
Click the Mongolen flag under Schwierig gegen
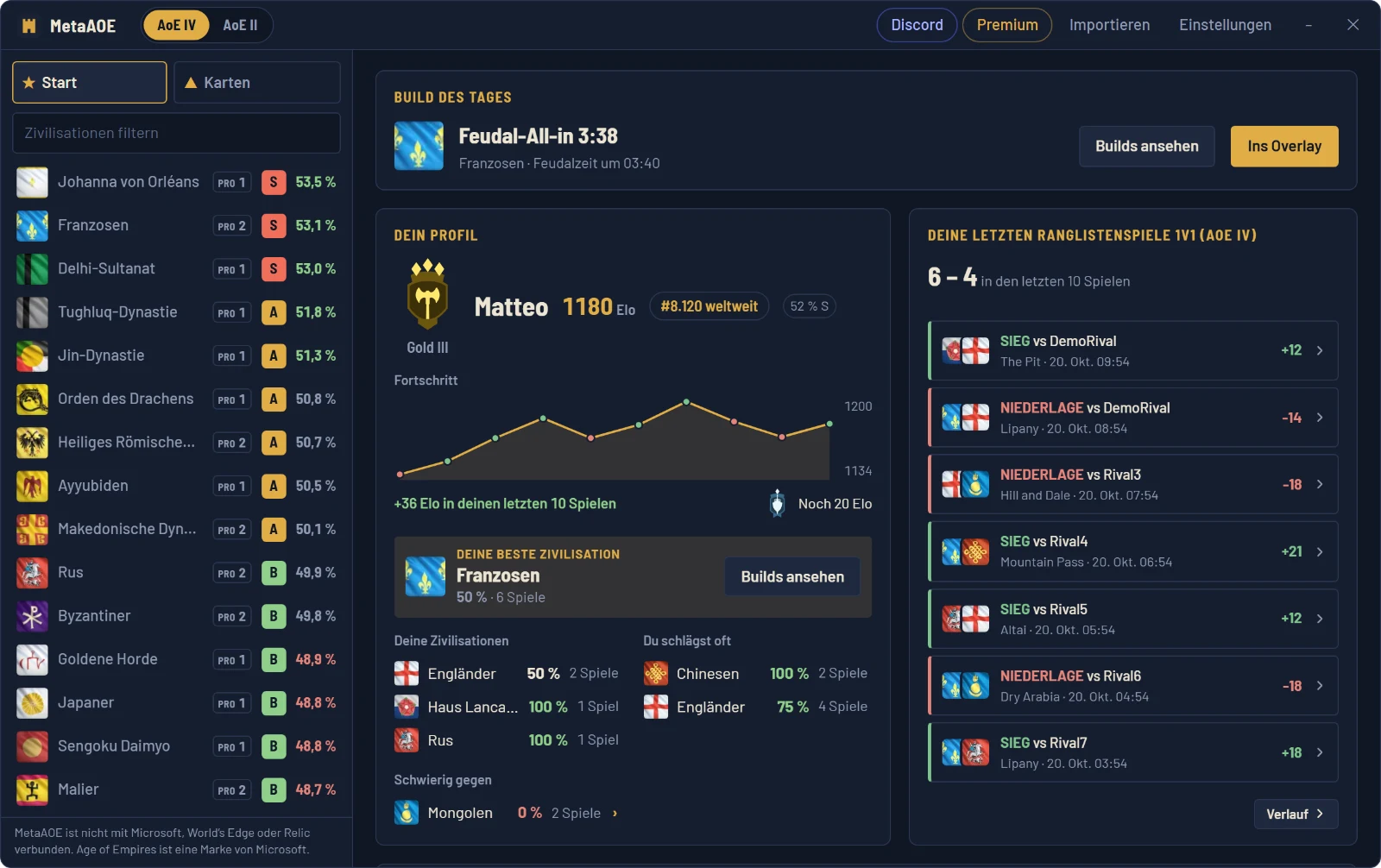coord(407,813)
